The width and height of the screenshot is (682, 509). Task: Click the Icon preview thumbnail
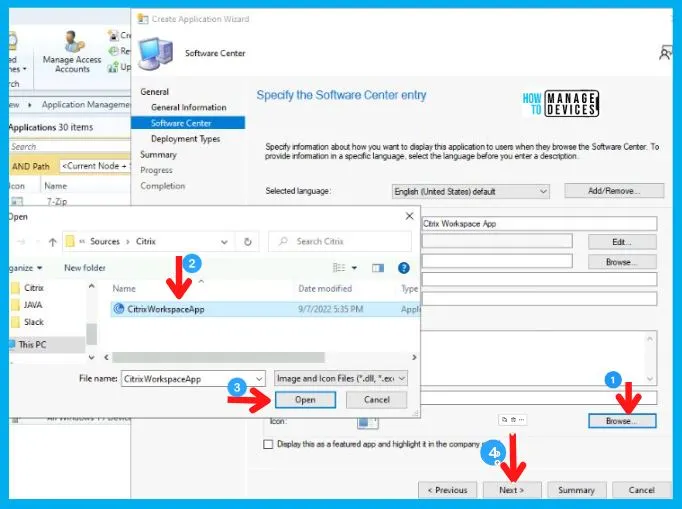click(x=368, y=422)
